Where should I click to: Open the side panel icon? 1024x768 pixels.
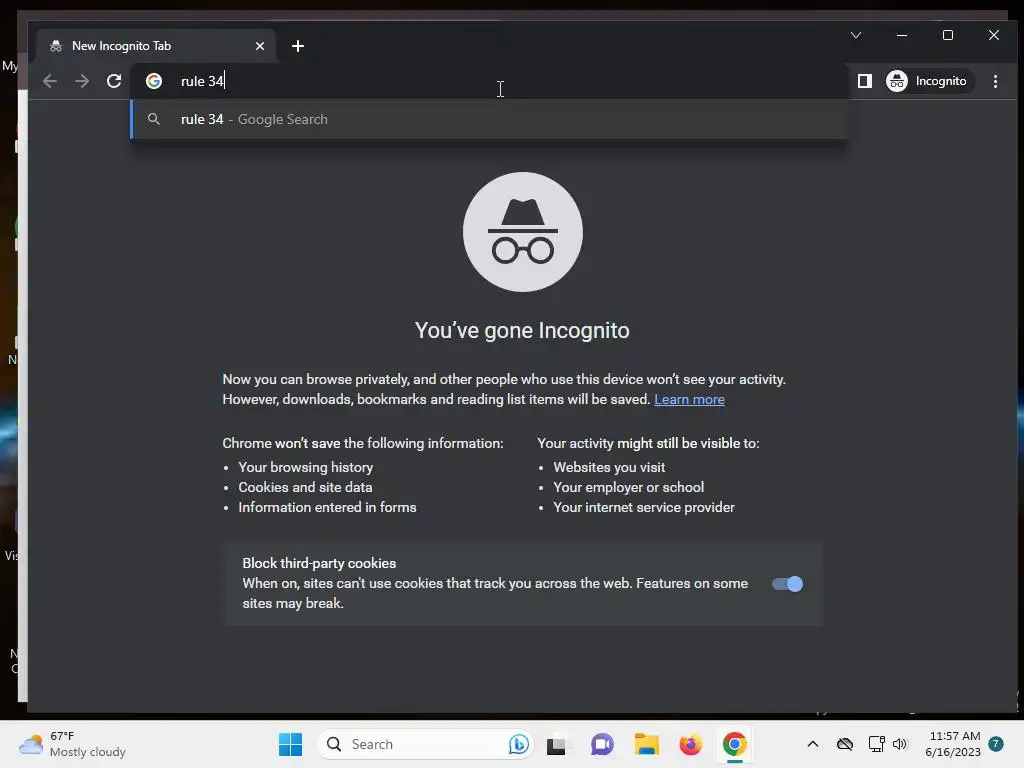point(865,81)
